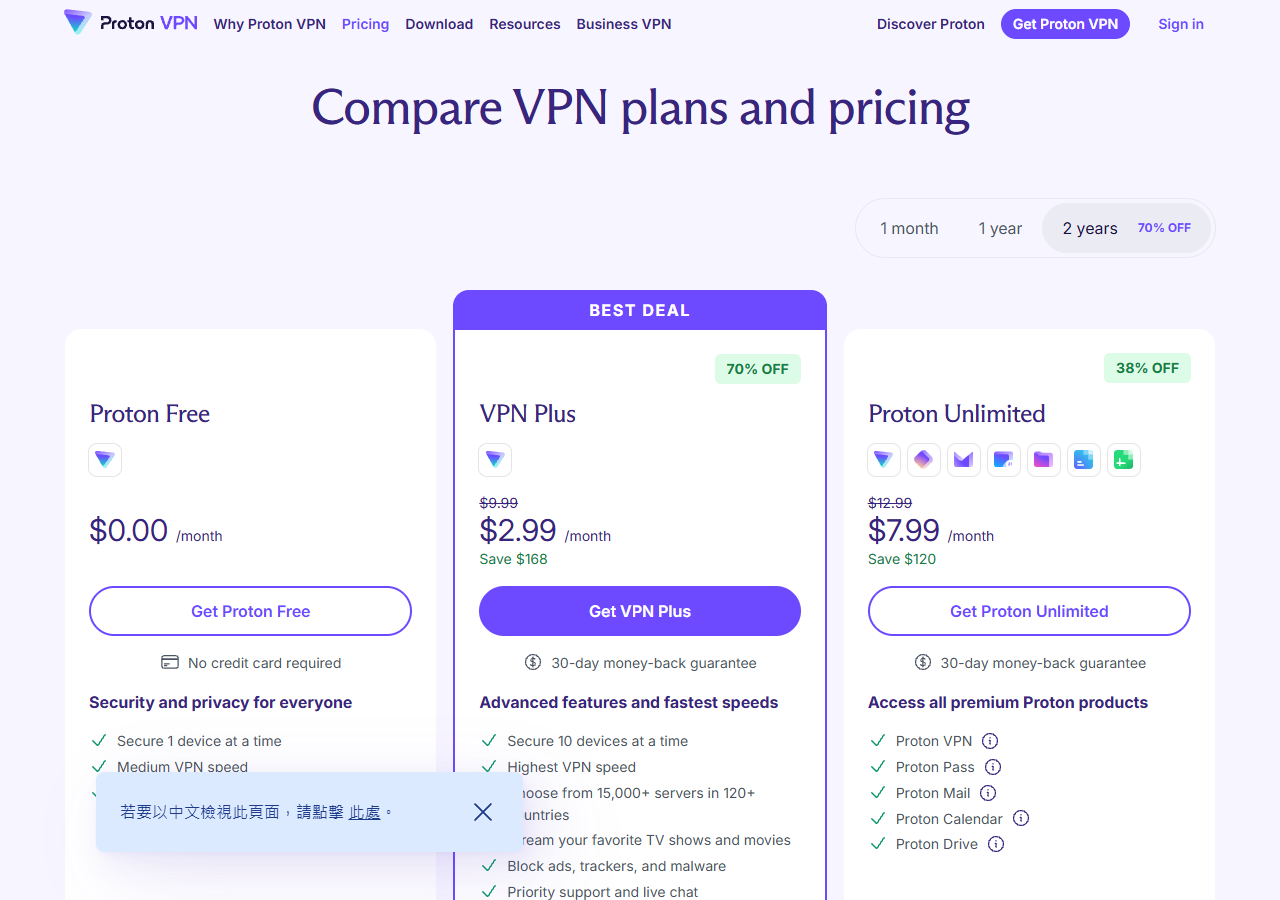Image resolution: width=1280 pixels, height=900 pixels.
Task: Click the Proton Pass icon under Proton Unlimited
Action: [x=924, y=460]
